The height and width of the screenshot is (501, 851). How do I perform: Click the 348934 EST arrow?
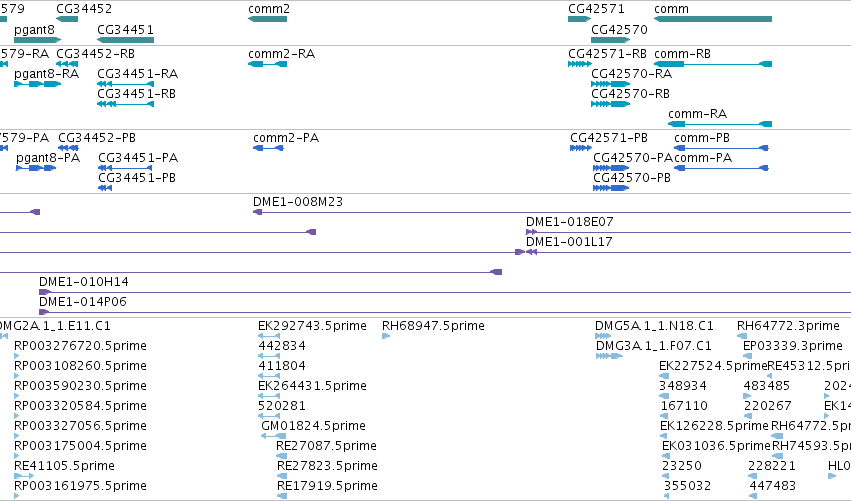(664, 397)
